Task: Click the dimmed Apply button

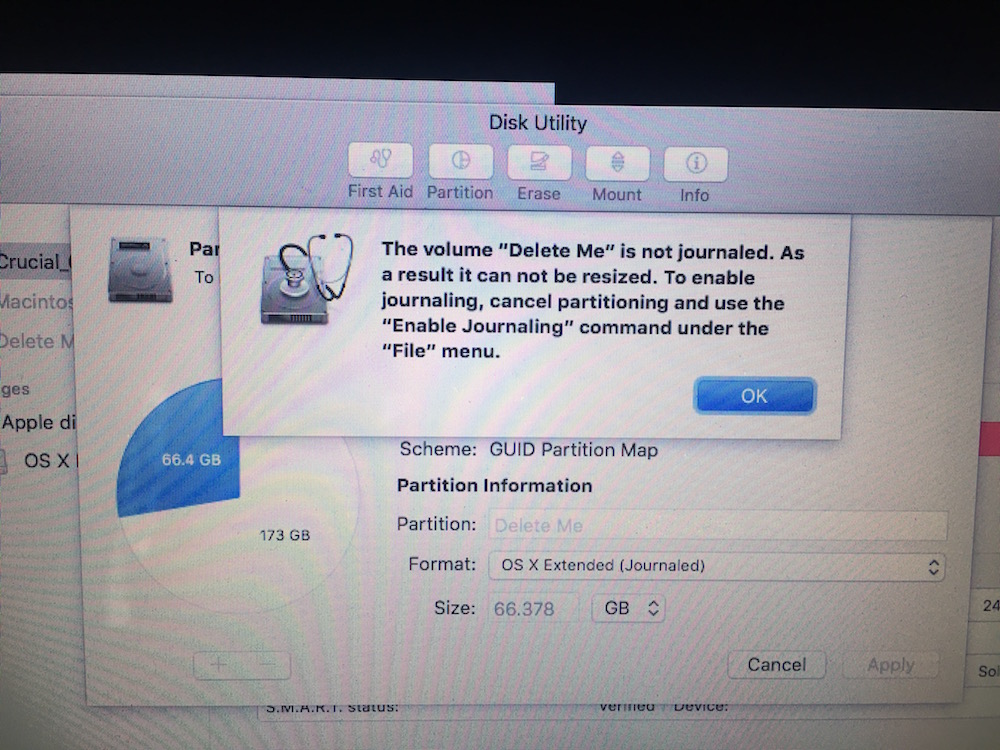Action: tap(891, 665)
